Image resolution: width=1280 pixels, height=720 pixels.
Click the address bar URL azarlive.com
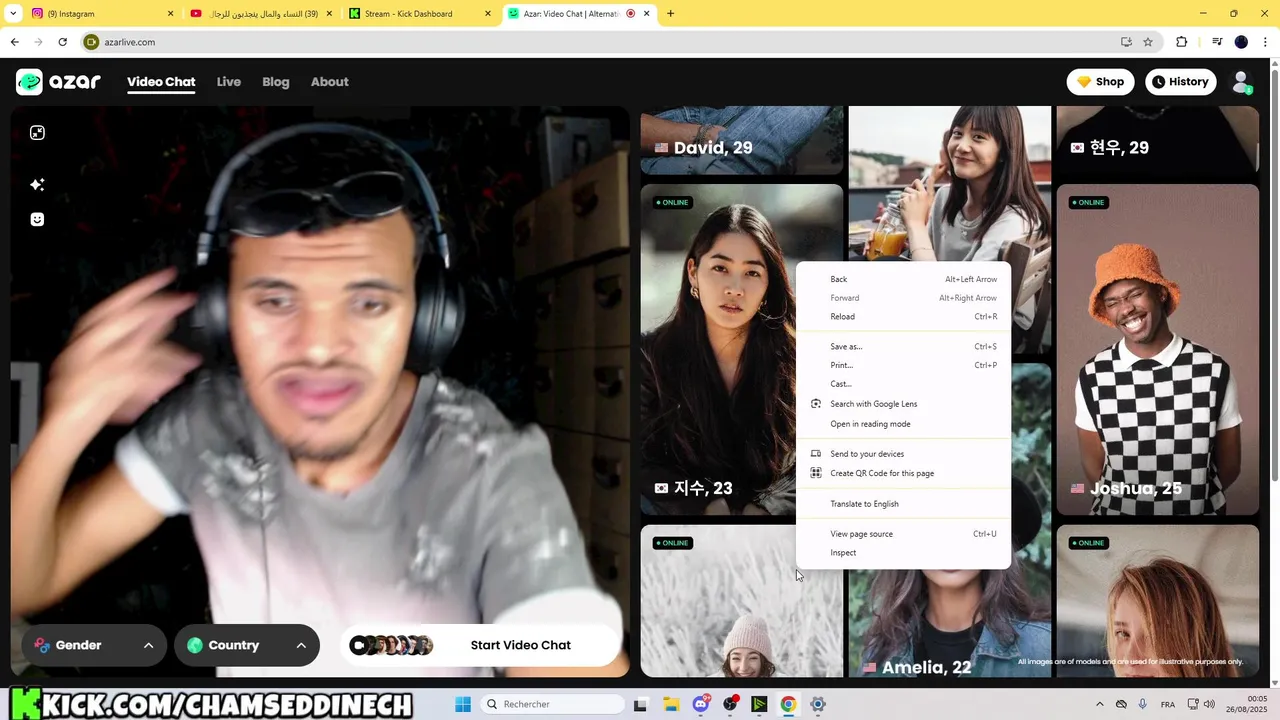tap(130, 42)
